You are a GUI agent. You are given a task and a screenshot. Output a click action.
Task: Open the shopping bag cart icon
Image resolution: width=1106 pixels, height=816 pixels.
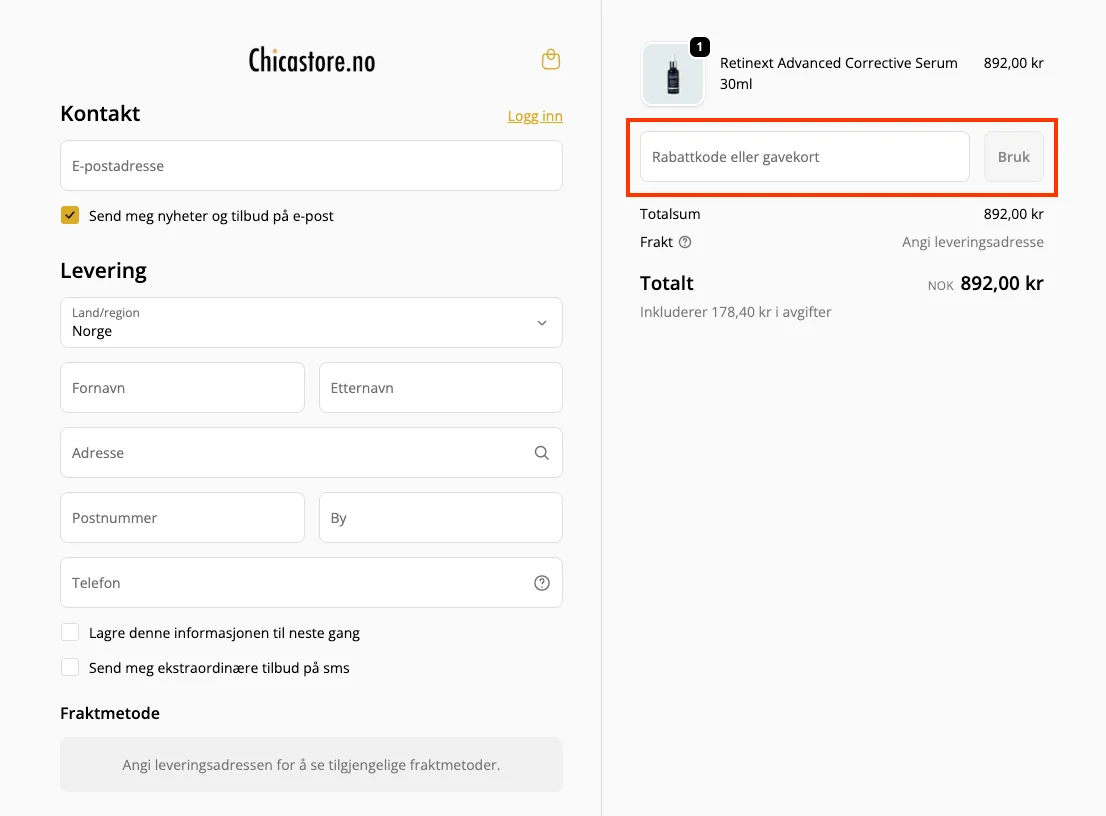click(x=551, y=60)
